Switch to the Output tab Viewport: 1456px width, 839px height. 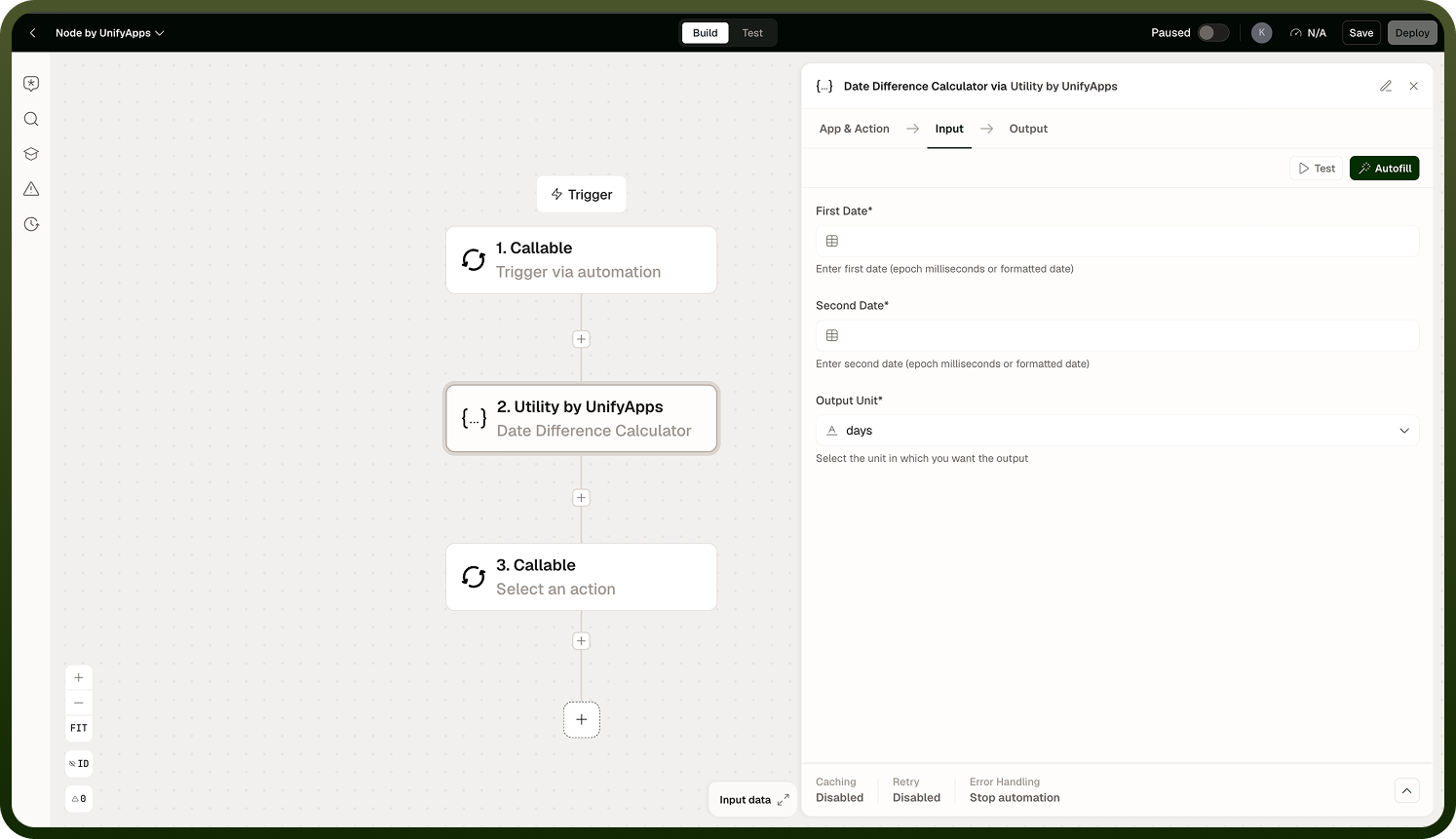(1028, 129)
